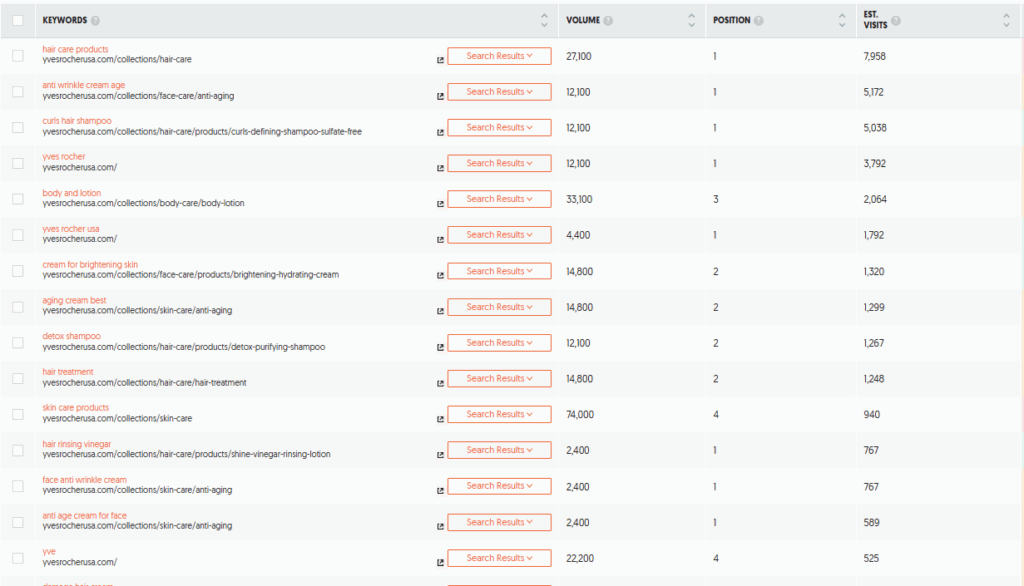Open external link icon for hair rinsing vinegar
The height and width of the screenshot is (586, 1024).
point(440,455)
